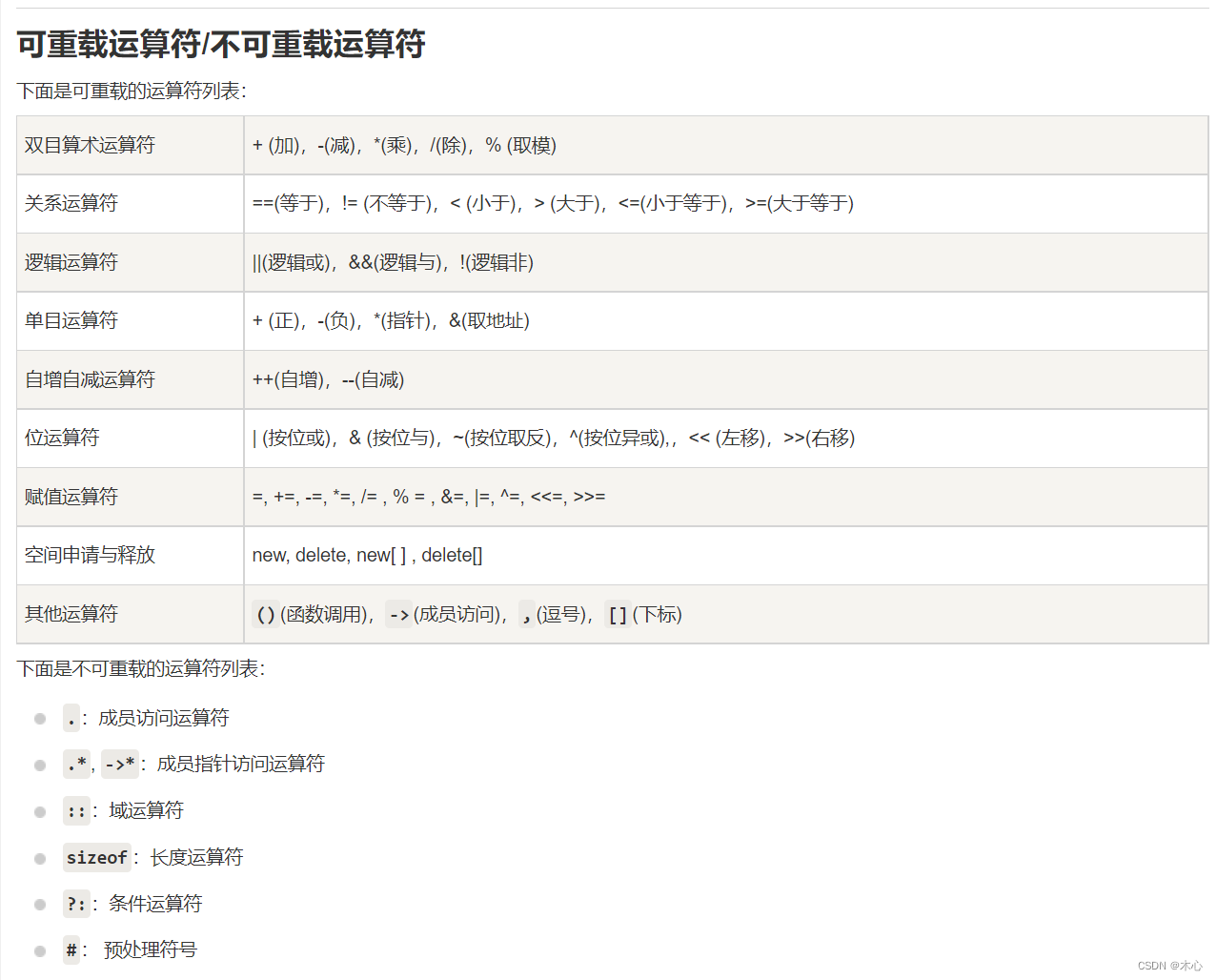Click the () function-call code badge

(265, 615)
